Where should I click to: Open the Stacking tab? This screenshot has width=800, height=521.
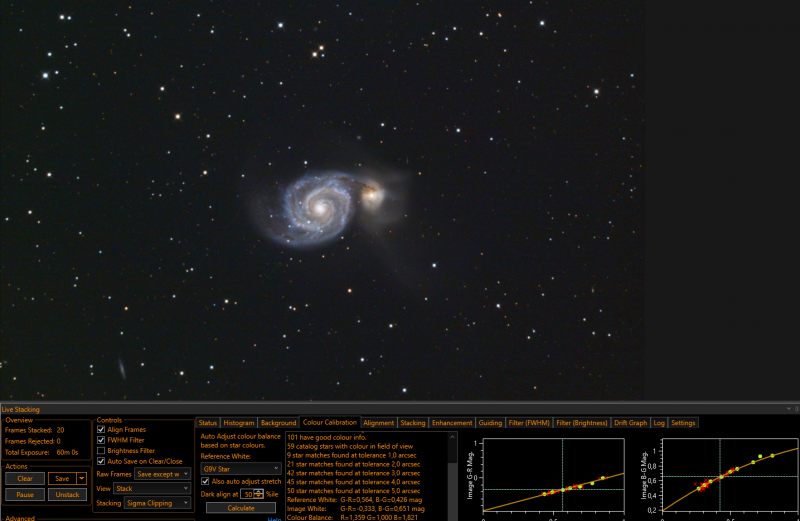413,423
